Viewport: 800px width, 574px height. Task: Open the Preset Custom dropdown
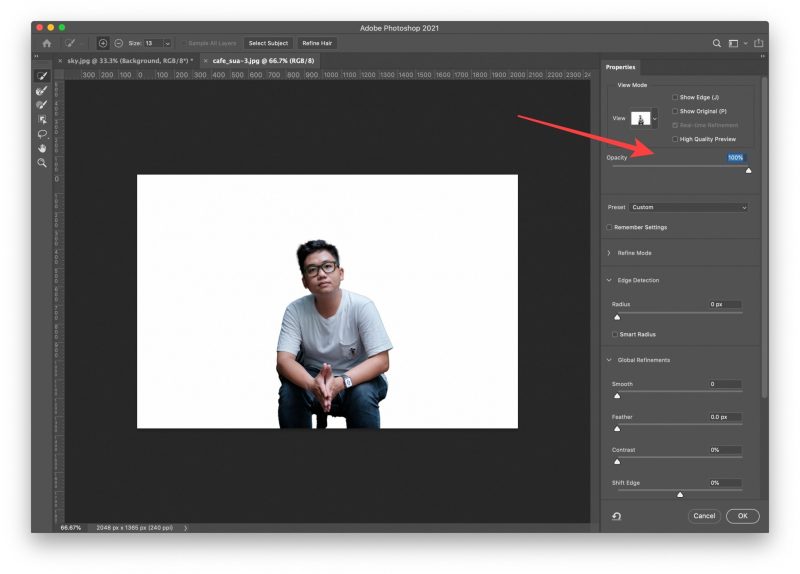click(688, 208)
